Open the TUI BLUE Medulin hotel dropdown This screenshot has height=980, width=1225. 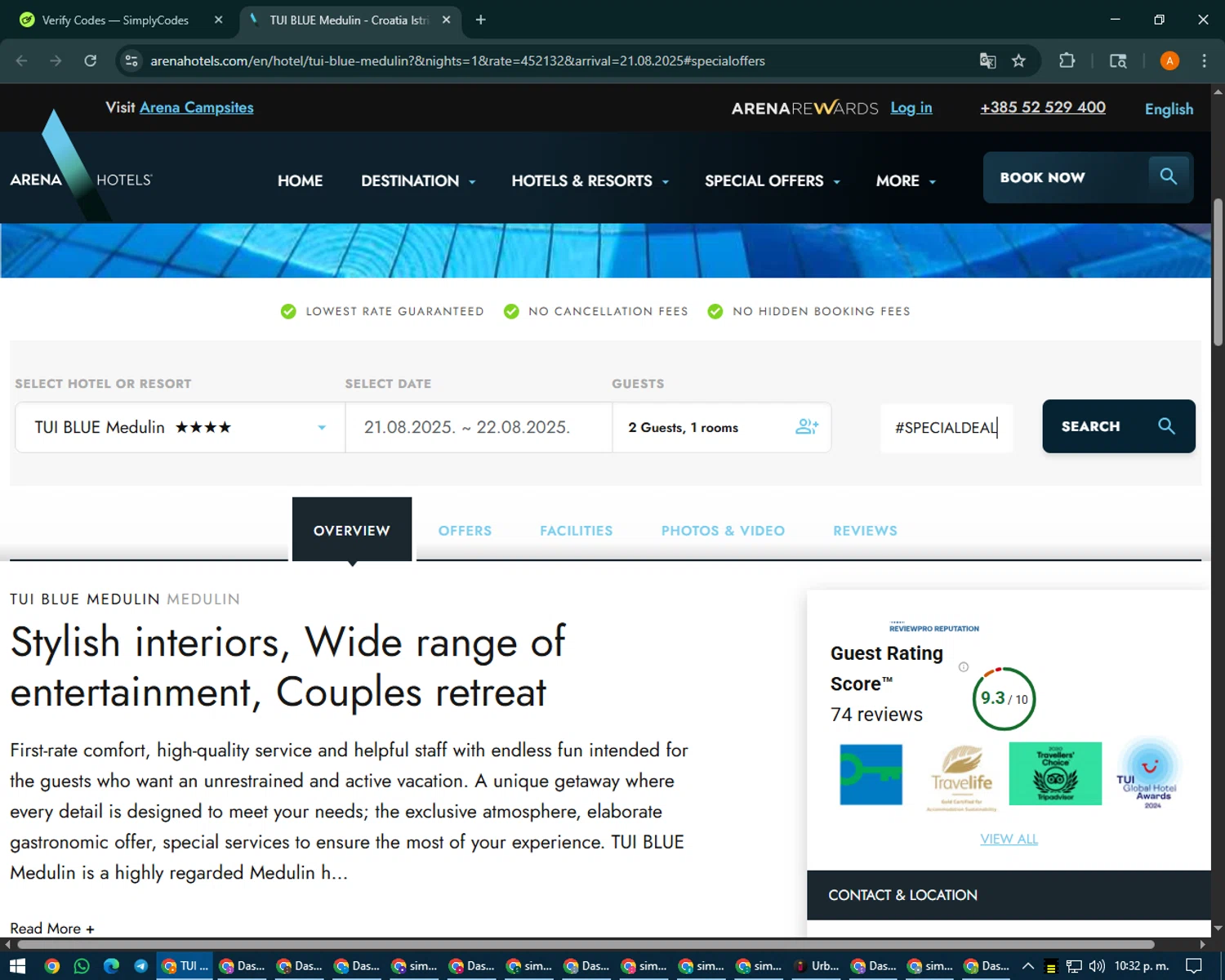[180, 427]
